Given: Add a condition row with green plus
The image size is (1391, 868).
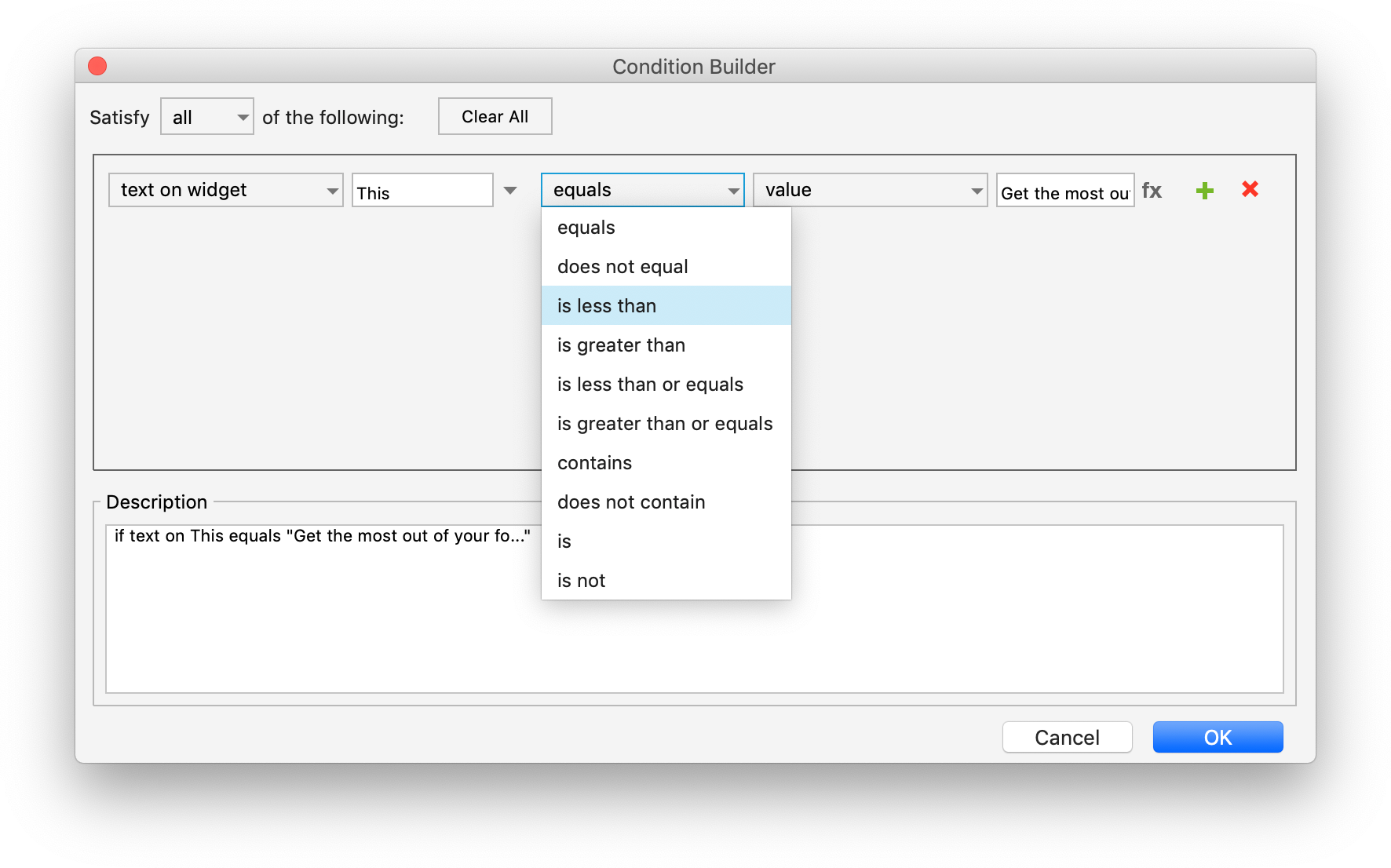Looking at the screenshot, I should tap(1204, 191).
